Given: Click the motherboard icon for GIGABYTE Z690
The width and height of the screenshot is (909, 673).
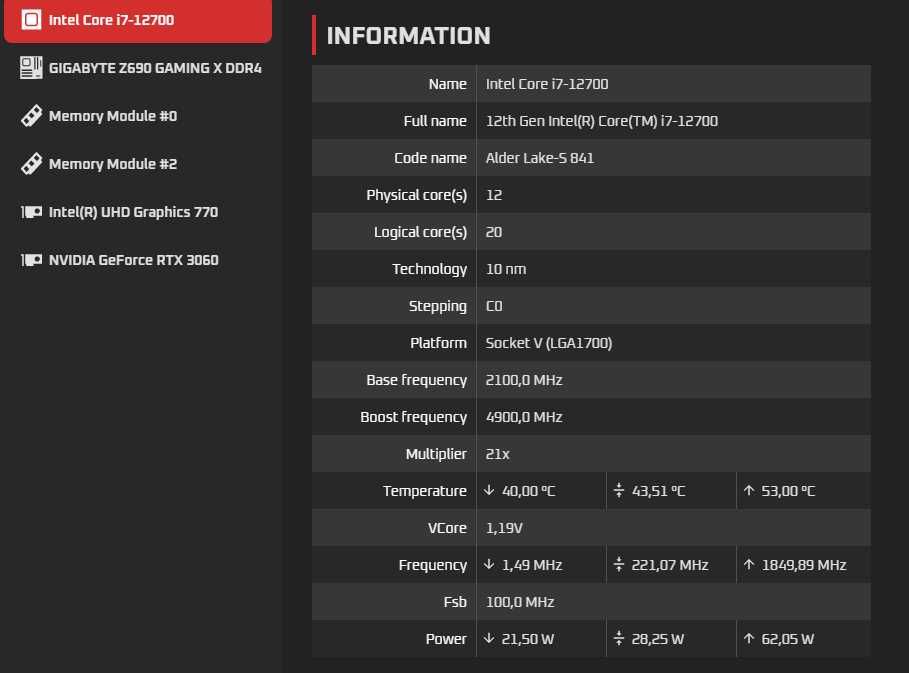Looking at the screenshot, I should coord(31,68).
